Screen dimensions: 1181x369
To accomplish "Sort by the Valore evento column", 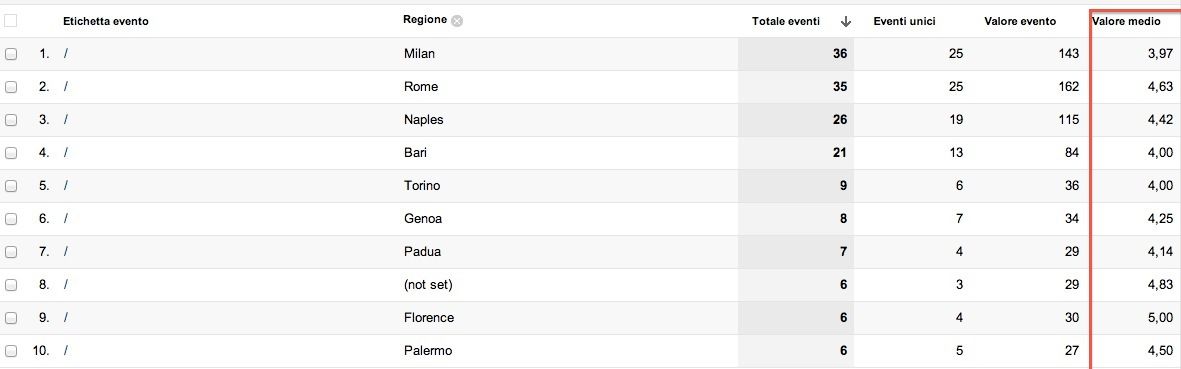I will pos(1020,21).
